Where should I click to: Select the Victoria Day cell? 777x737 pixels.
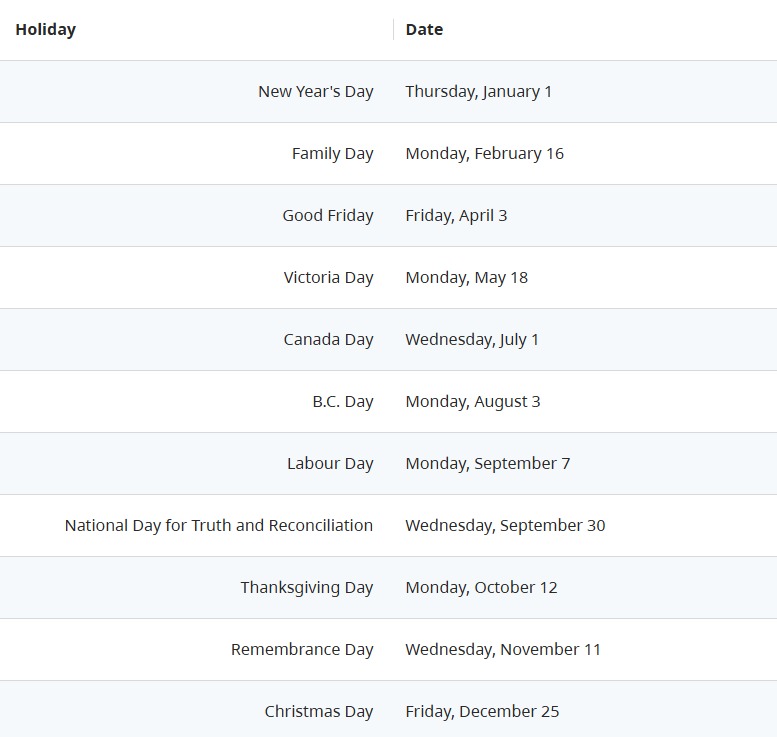(328, 278)
